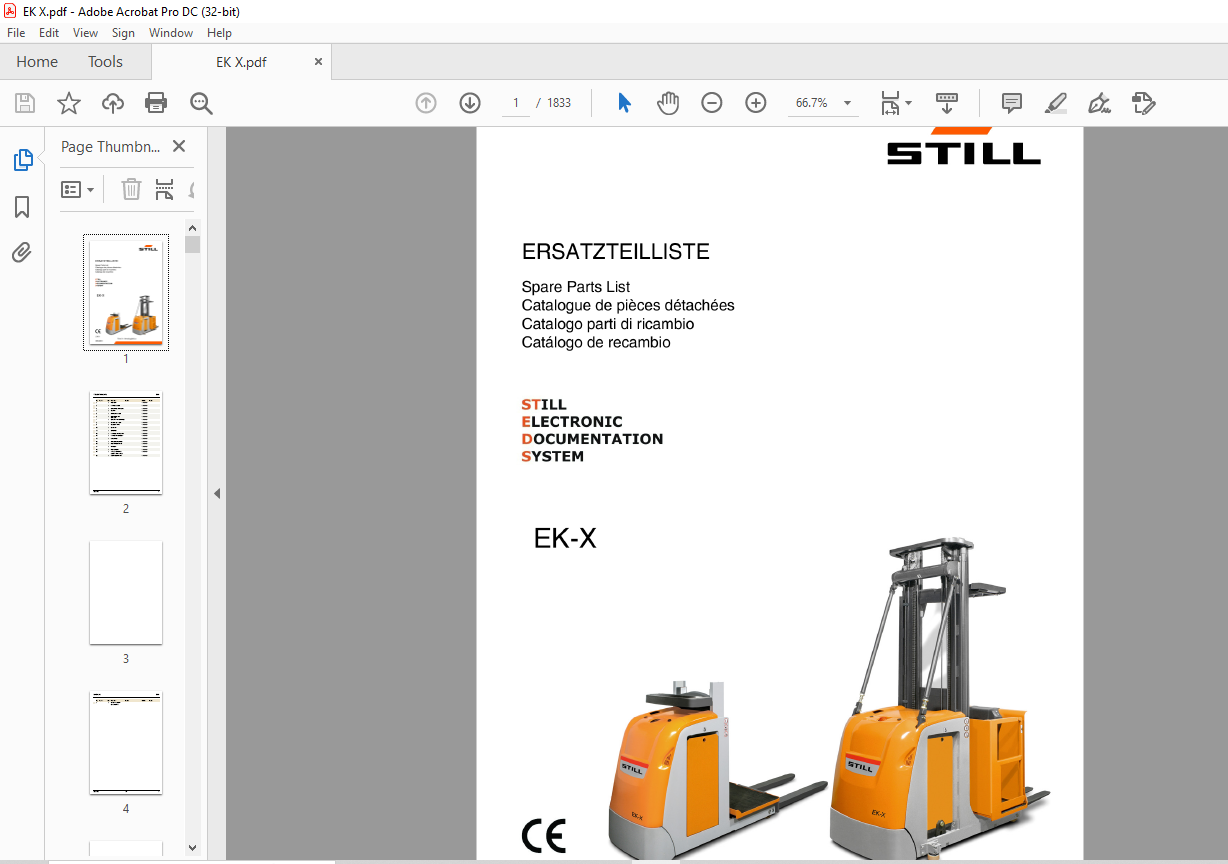Open the Bookmarks panel icon
The image size is (1228, 864).
[22, 207]
